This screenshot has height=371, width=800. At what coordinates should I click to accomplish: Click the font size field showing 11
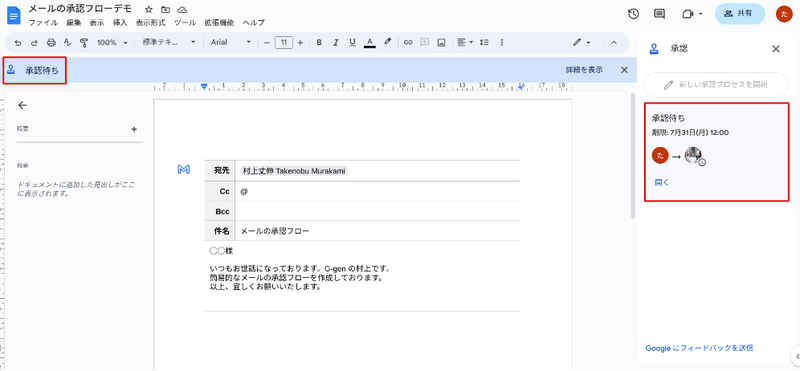(x=284, y=42)
